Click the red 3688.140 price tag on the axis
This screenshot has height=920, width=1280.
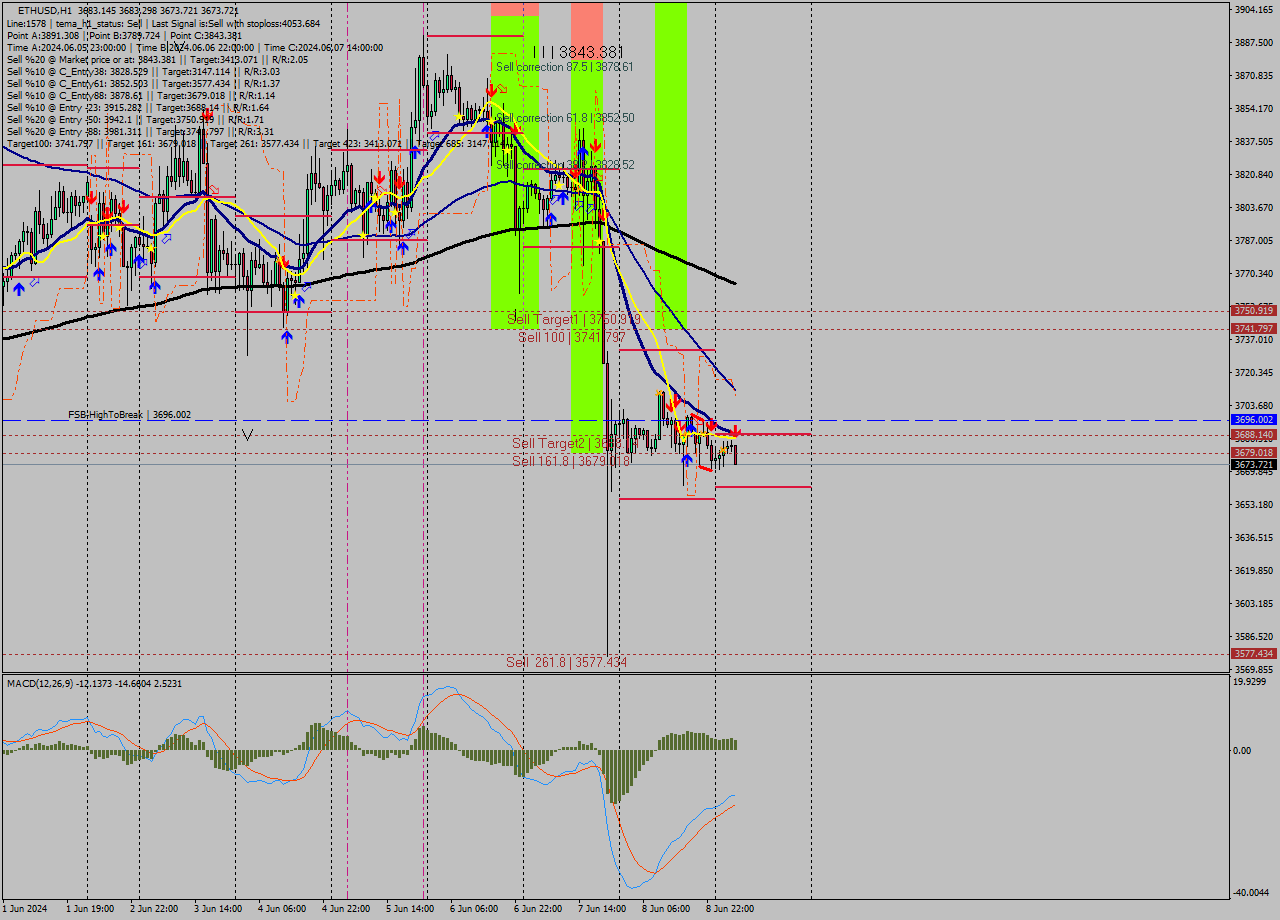click(1253, 435)
